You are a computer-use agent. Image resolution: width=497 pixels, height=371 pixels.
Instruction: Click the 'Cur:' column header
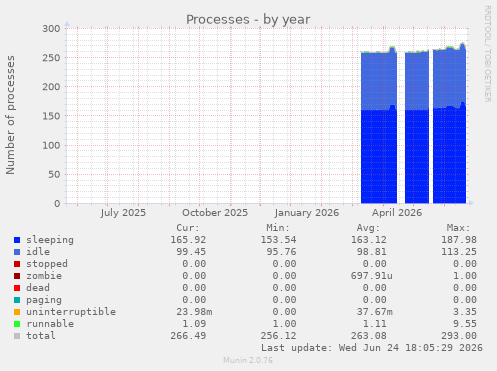188,228
